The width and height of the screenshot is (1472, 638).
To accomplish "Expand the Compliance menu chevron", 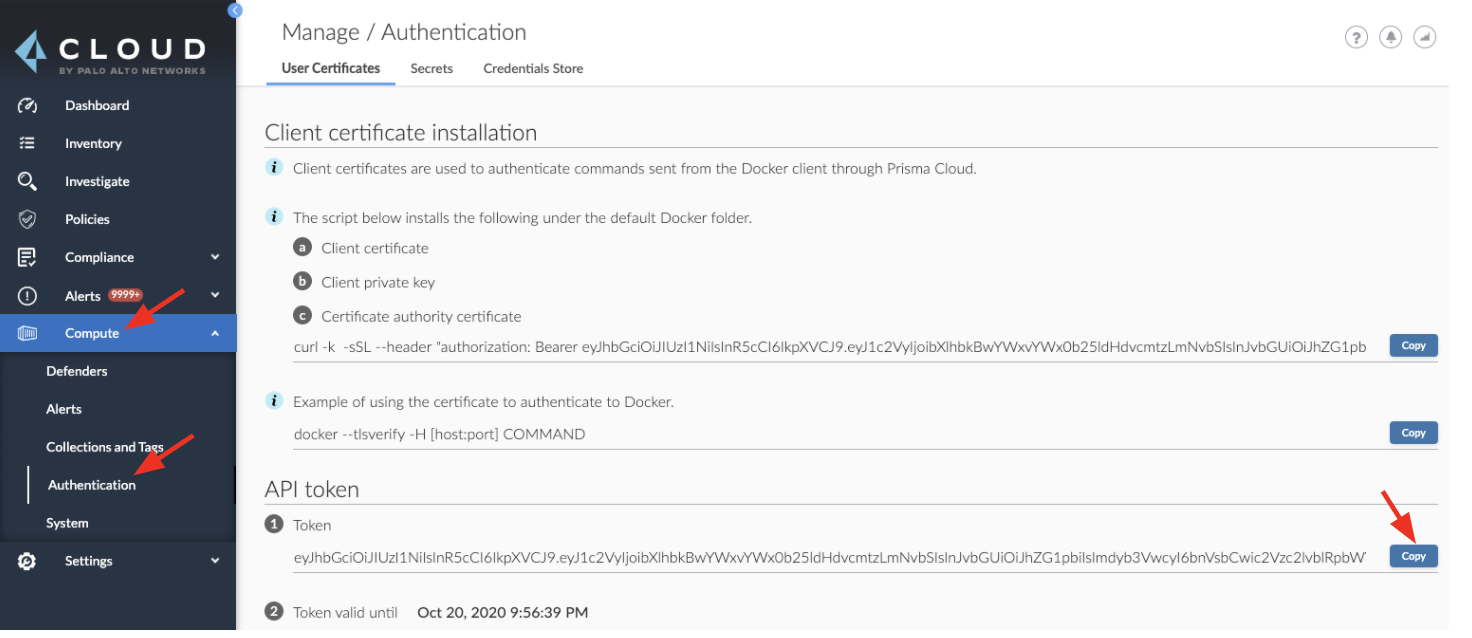I will pos(214,257).
